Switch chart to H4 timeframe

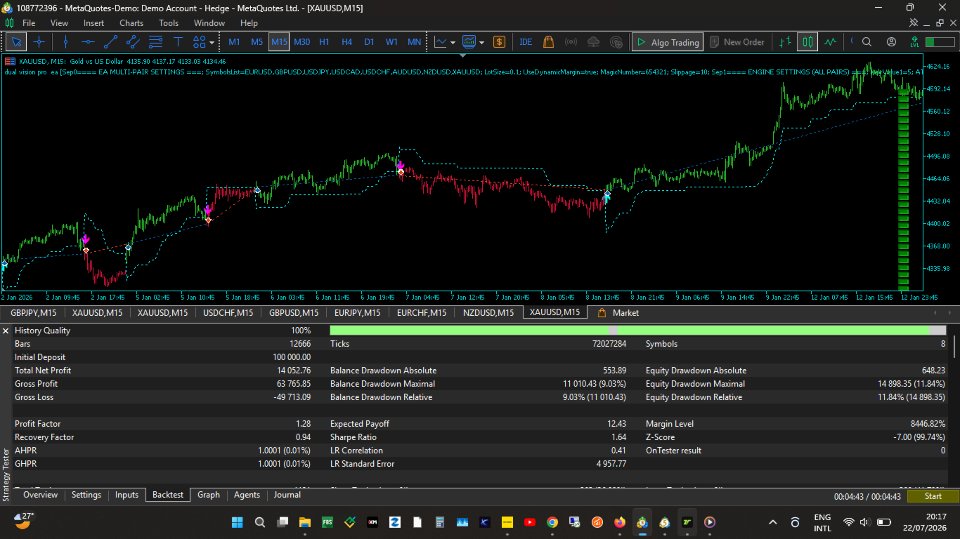pos(347,42)
